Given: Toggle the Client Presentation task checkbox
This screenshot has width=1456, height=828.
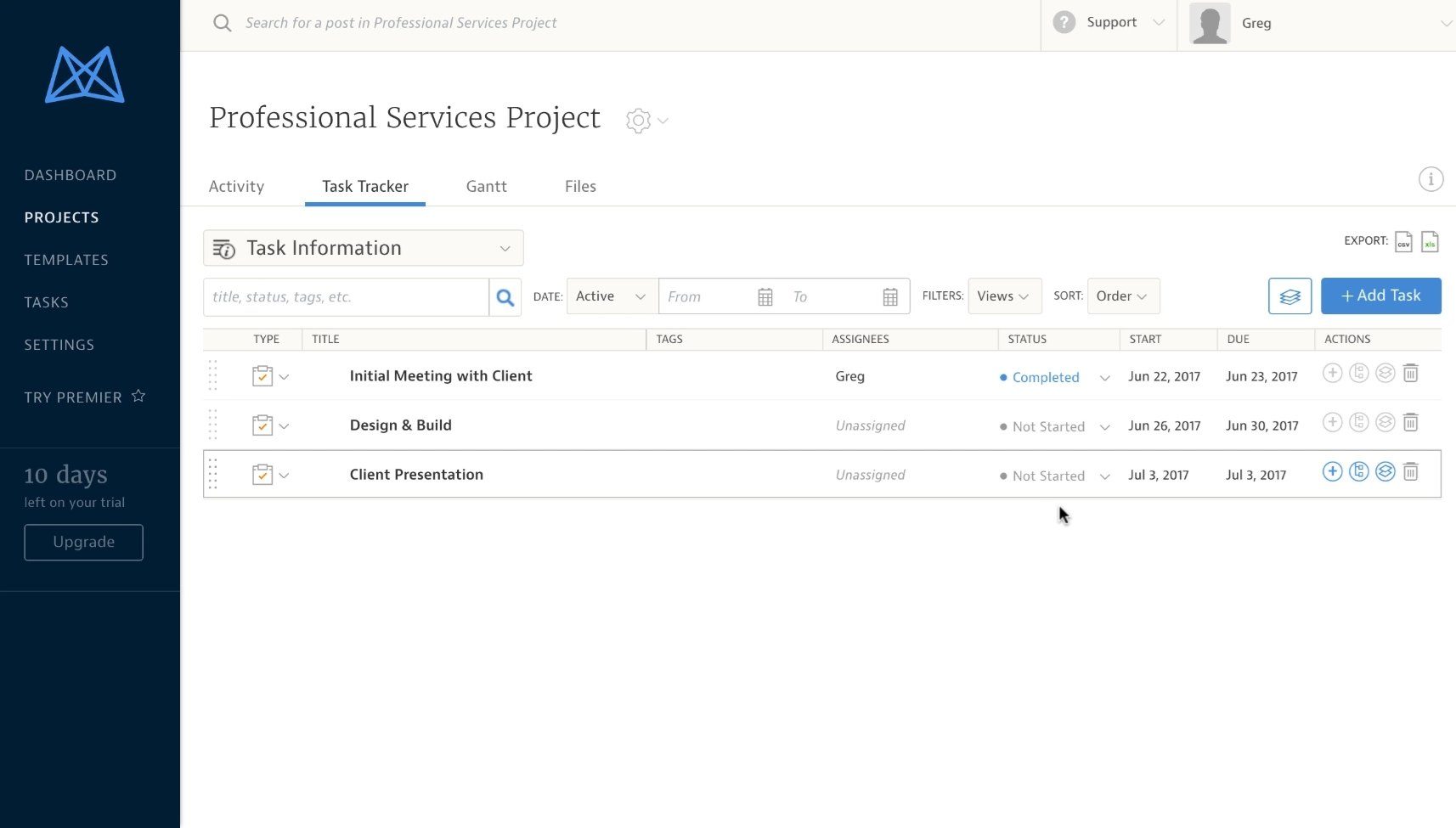Looking at the screenshot, I should 262,474.
